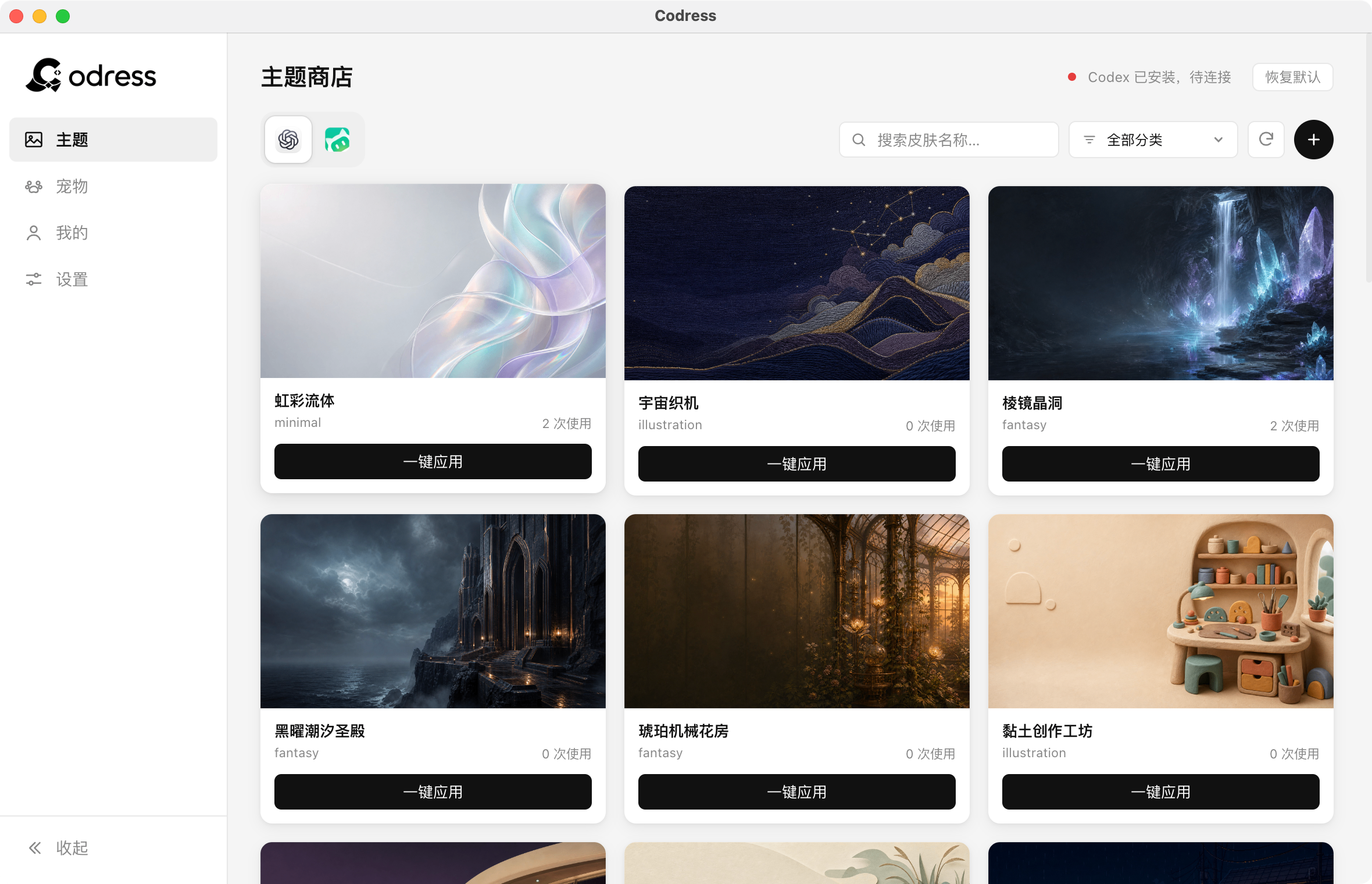Click the 棱镜晶洞 theme title
The width and height of the screenshot is (1372, 884).
pos(1032,403)
